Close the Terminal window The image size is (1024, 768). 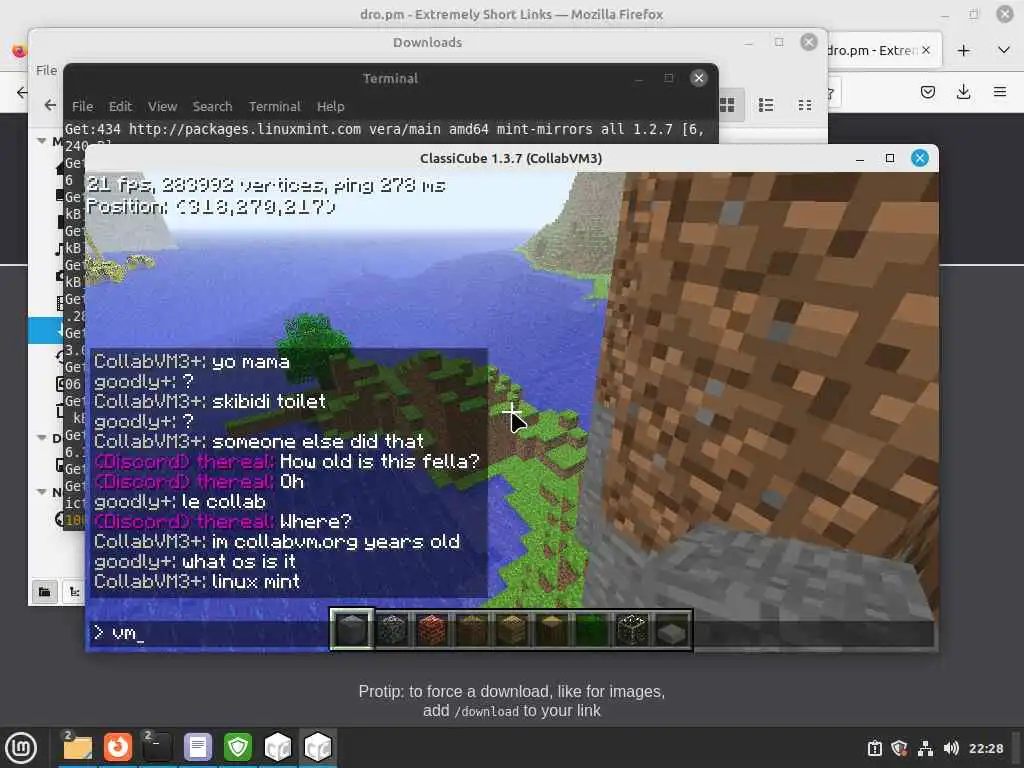pos(698,78)
